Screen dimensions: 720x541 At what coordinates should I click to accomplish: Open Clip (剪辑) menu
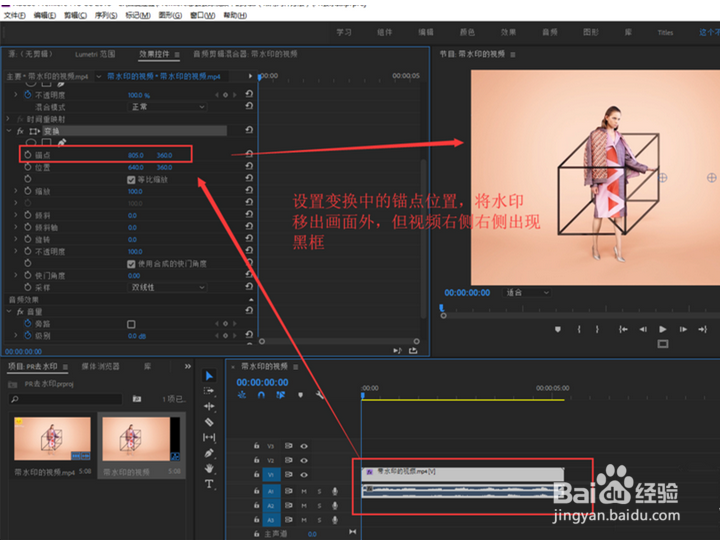[x=75, y=15]
